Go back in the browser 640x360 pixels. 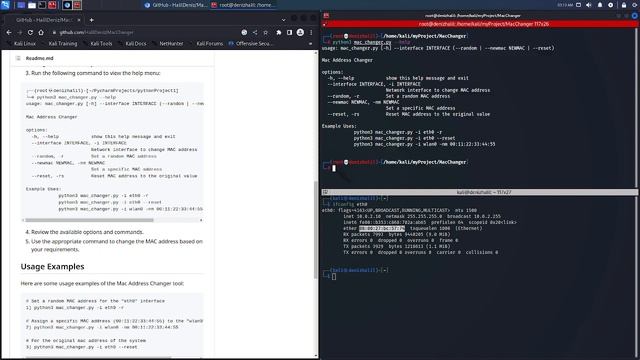tap(9, 32)
